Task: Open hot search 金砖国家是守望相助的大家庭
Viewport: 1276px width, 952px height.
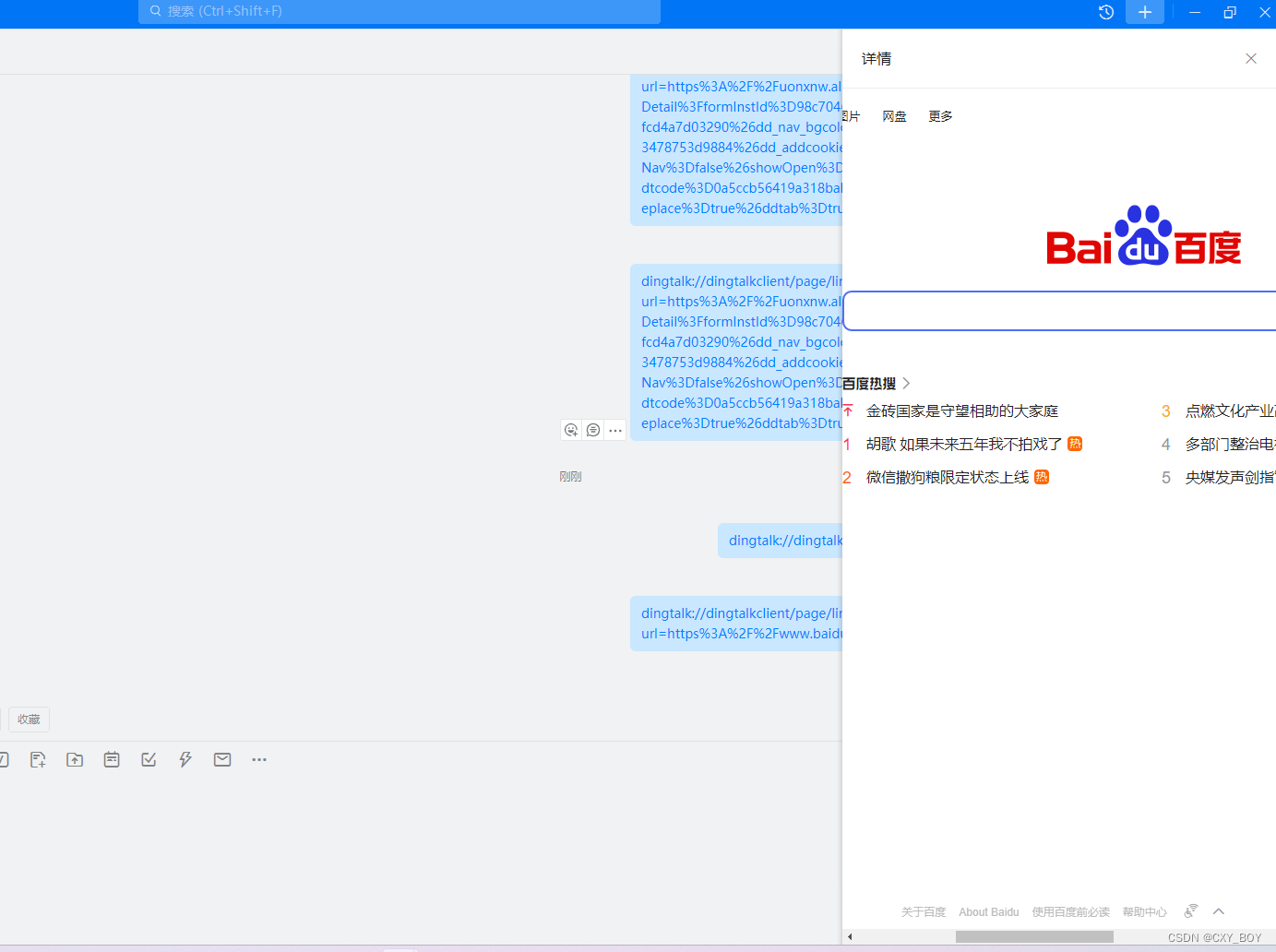Action: coord(962,411)
